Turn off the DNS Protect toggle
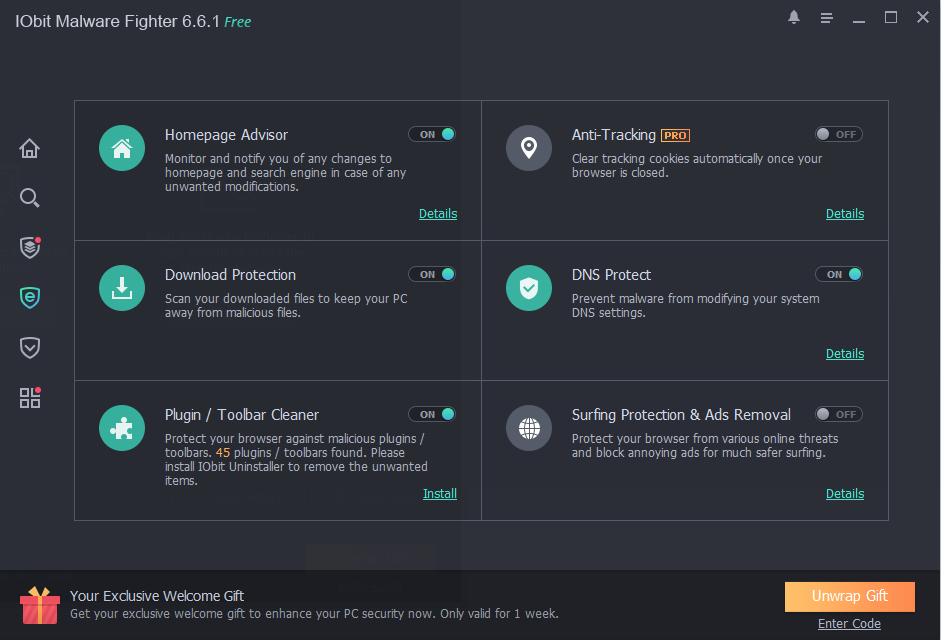This screenshot has height=640, width=941. click(838, 274)
